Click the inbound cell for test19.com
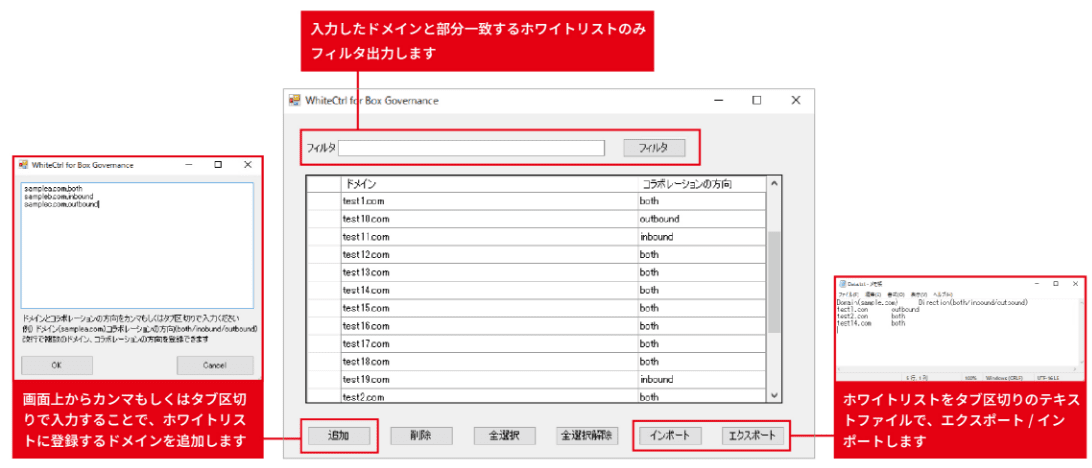Image resolution: width=1092 pixels, height=468 pixels. click(x=700, y=379)
